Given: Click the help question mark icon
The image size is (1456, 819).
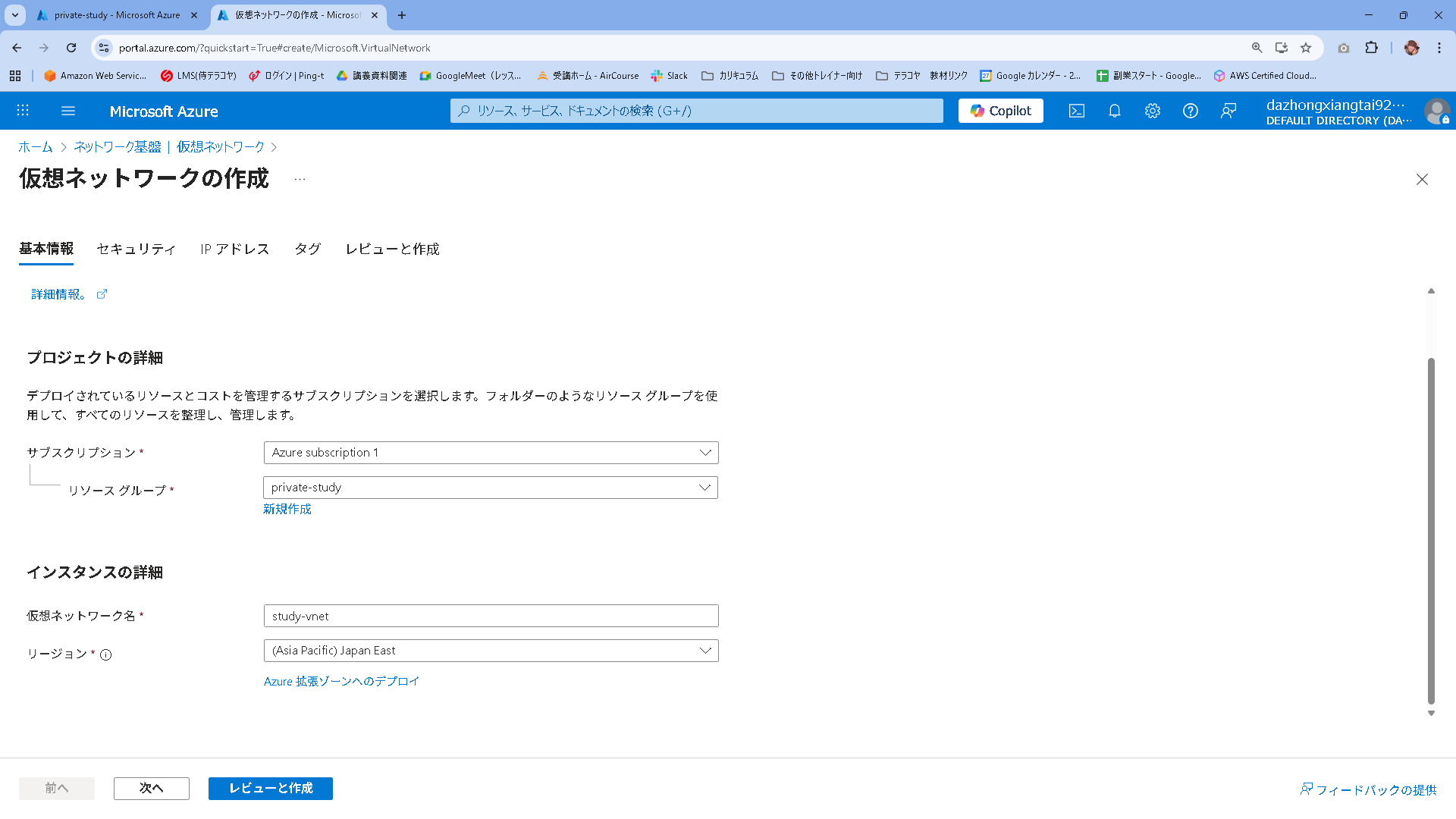Looking at the screenshot, I should click(x=1190, y=111).
